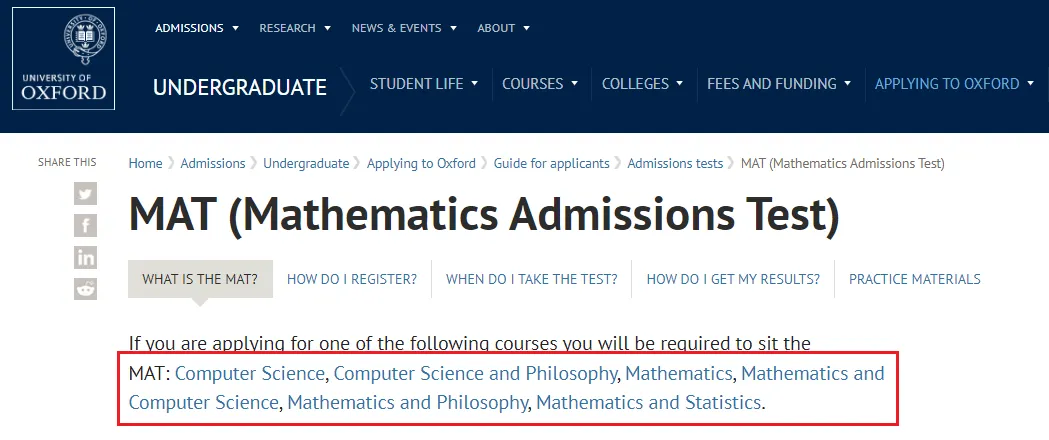The width and height of the screenshot is (1049, 440).
Task: Open When do I take the test tab
Action: coord(531,279)
